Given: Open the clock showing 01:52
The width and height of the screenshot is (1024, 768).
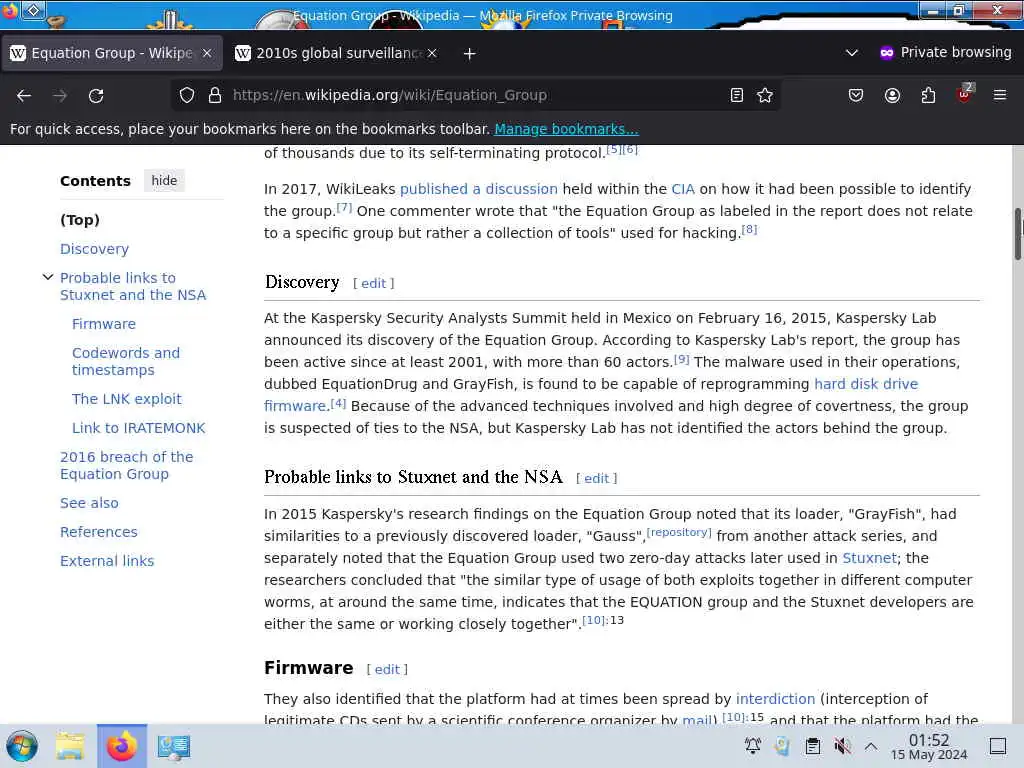Looking at the screenshot, I should tap(929, 746).
